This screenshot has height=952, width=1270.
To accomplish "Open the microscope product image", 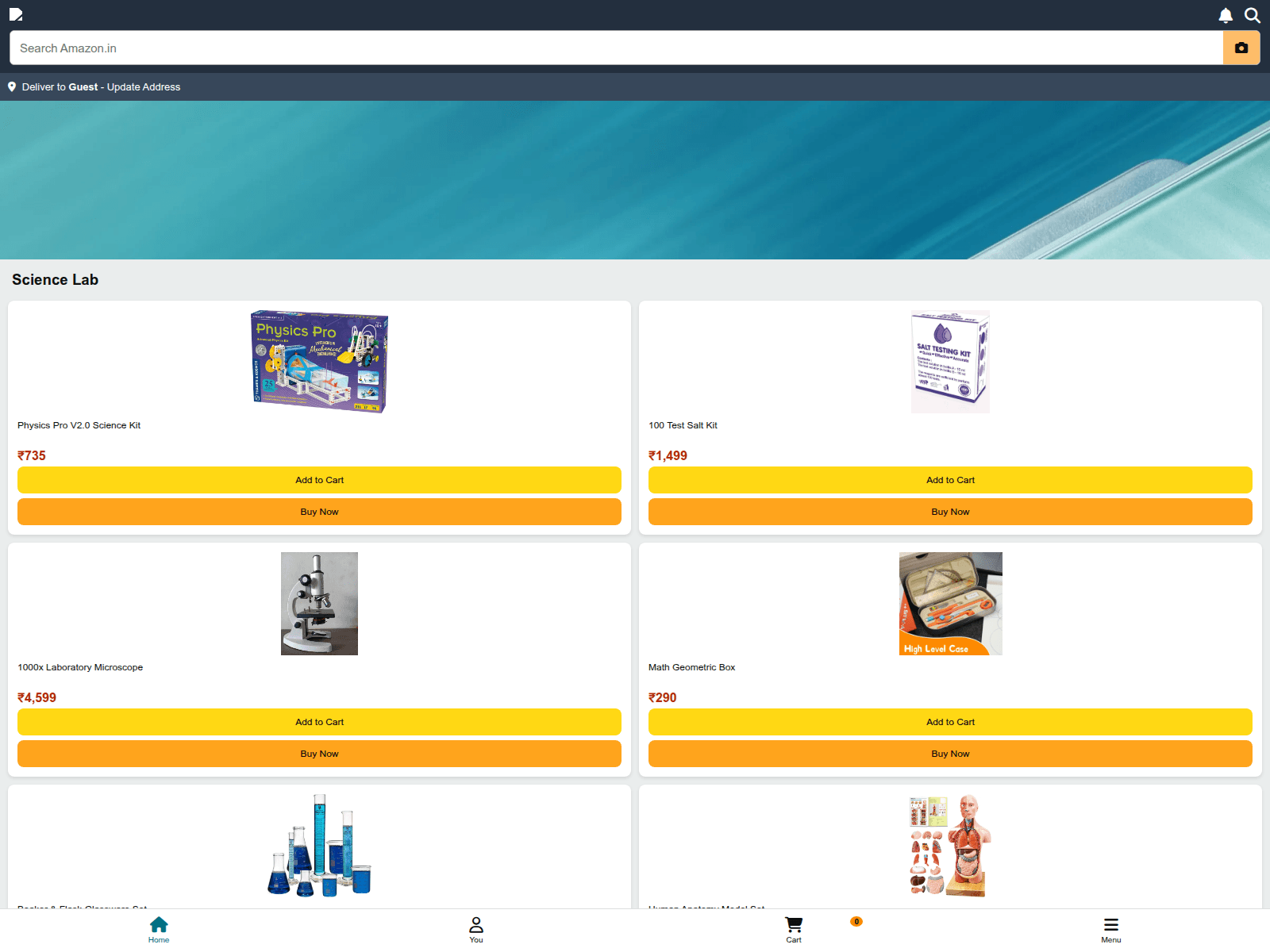I will tap(319, 604).
